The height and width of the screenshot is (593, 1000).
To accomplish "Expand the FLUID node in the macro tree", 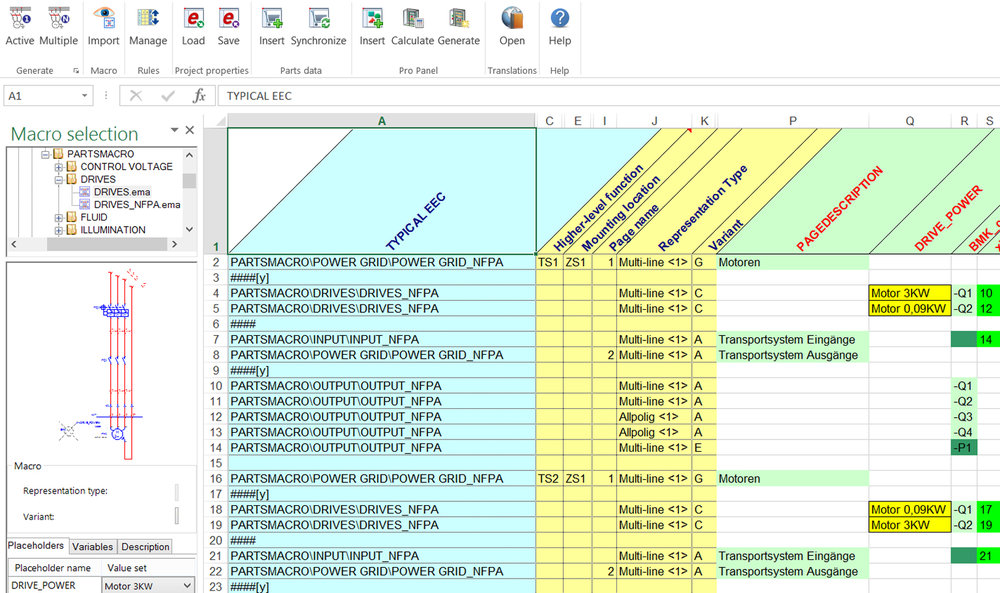I will point(57,215).
